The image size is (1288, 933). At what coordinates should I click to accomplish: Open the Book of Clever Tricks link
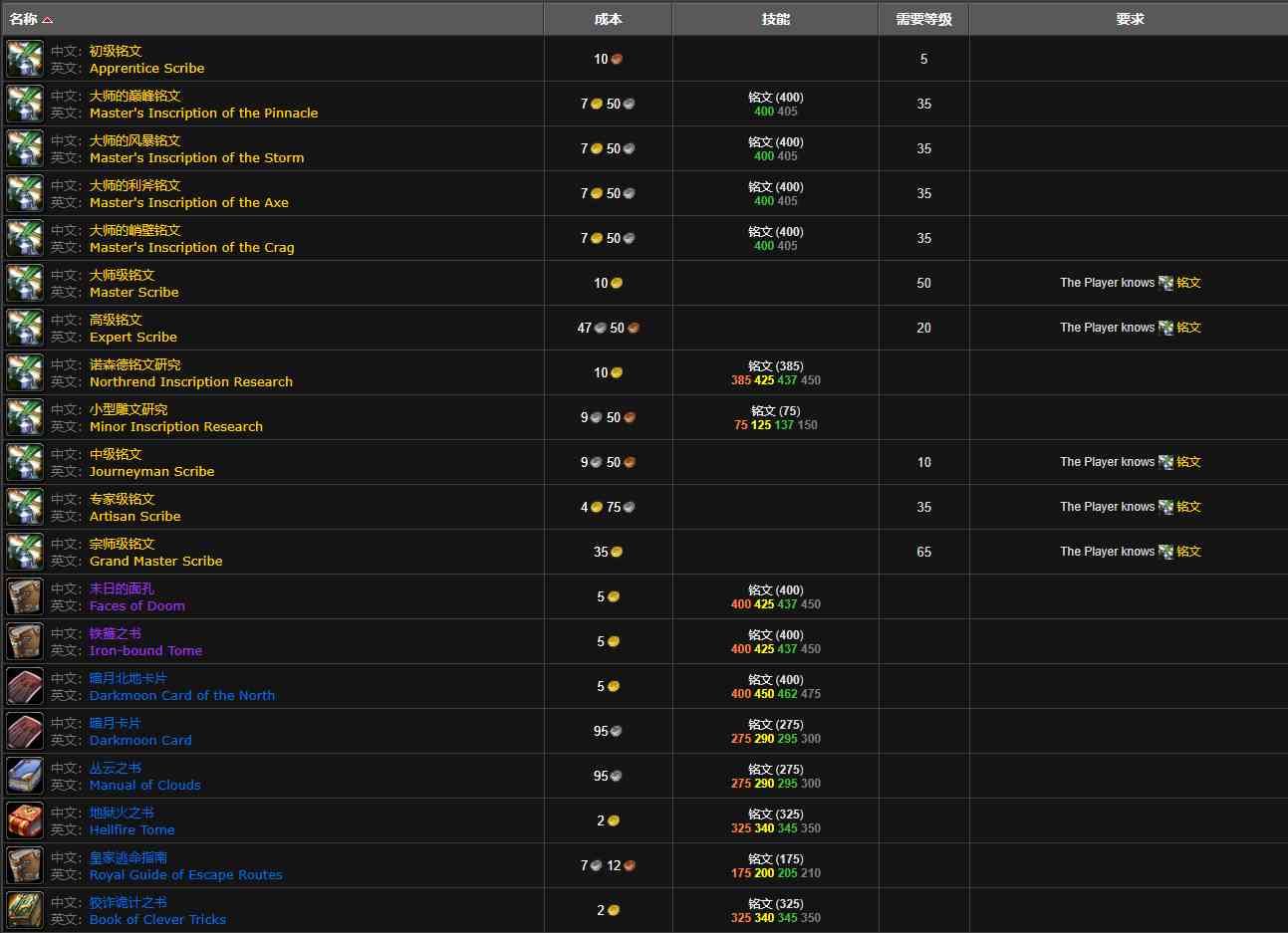tap(157, 919)
